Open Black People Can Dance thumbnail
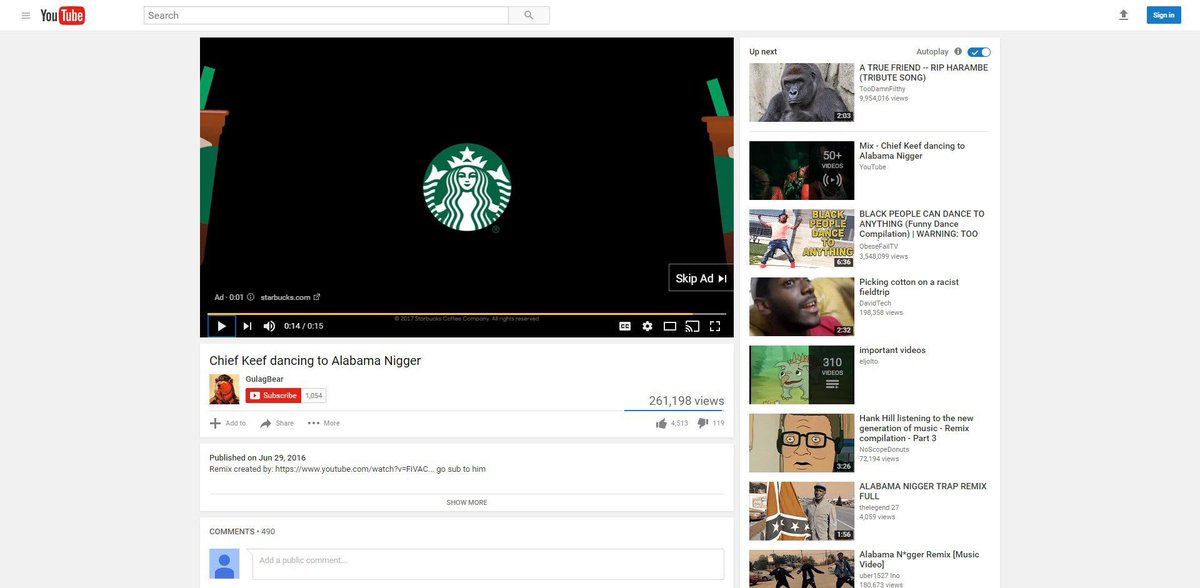Screen dimensions: 1200x588 tap(802, 238)
